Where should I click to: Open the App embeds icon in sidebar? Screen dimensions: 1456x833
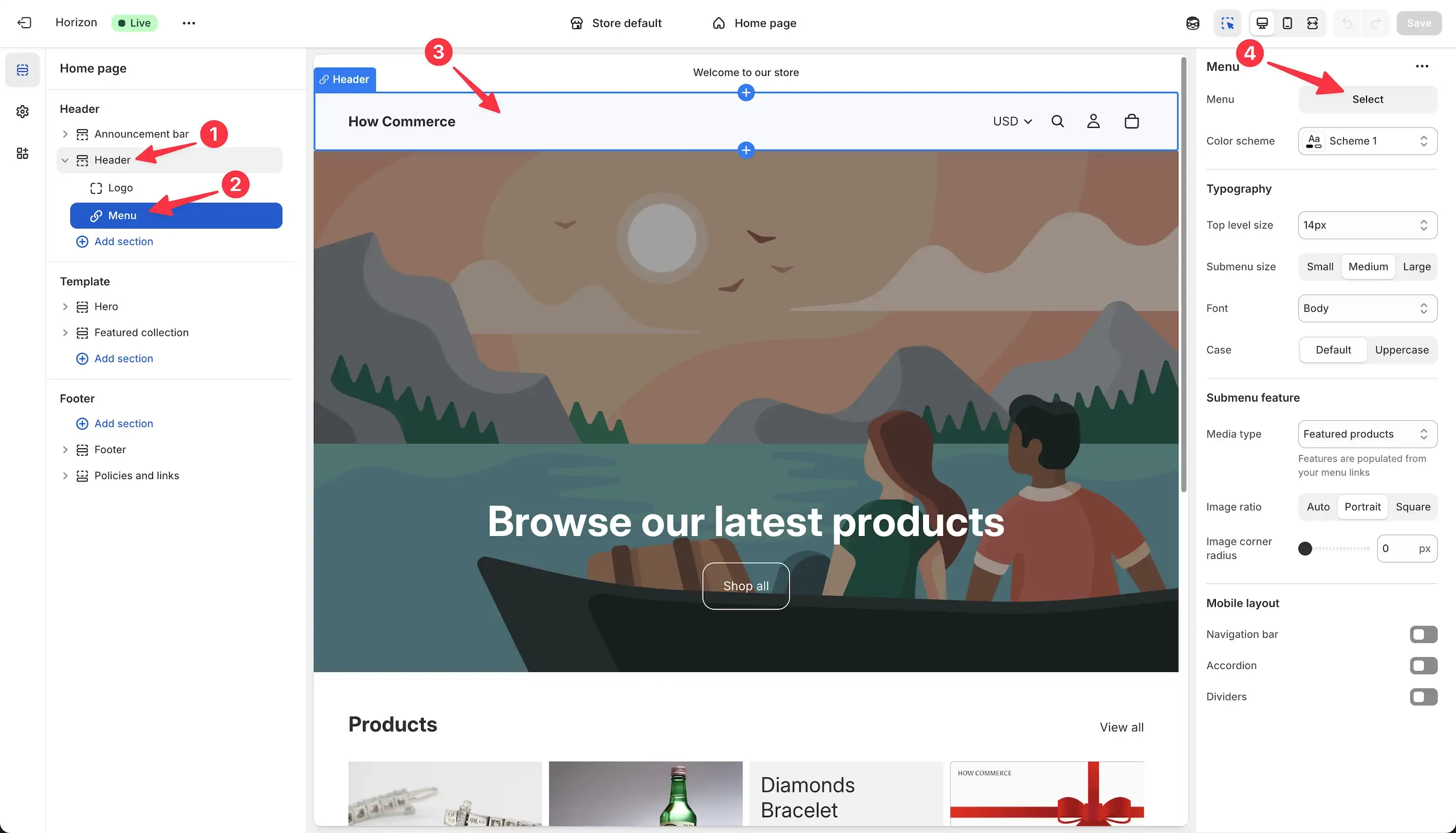(x=22, y=153)
